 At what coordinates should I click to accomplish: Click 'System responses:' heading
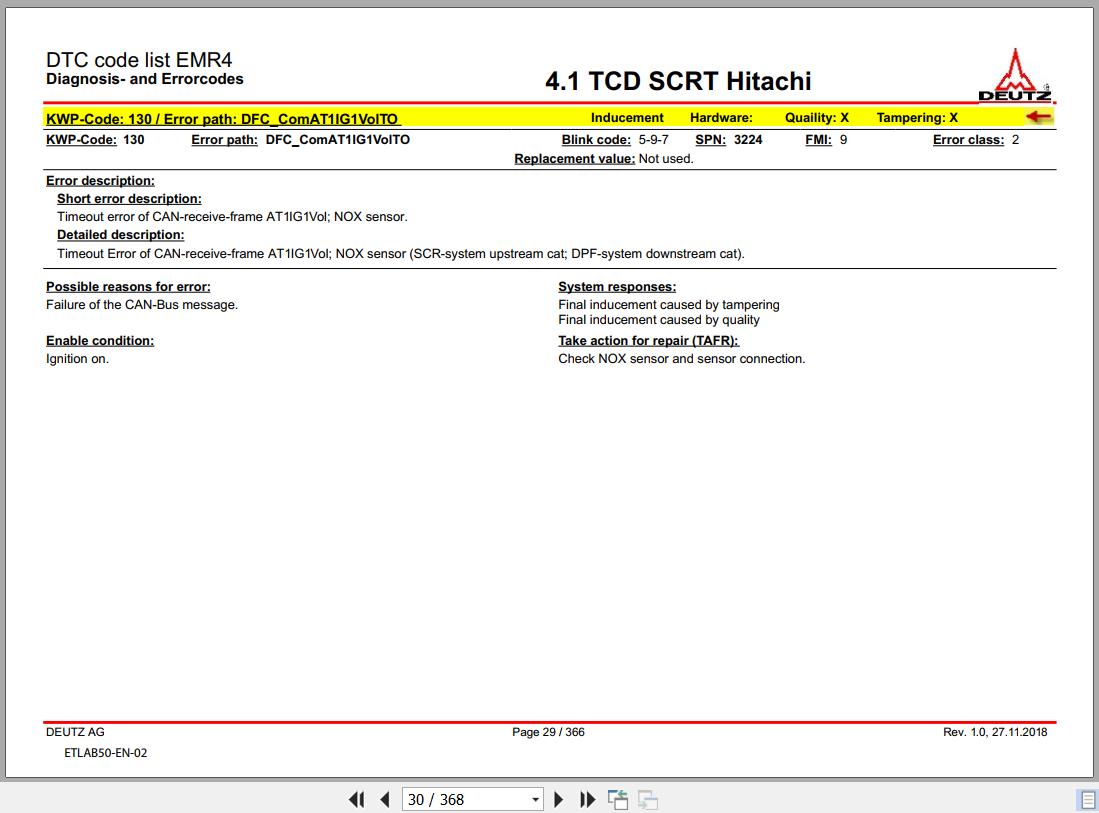[x=617, y=287]
